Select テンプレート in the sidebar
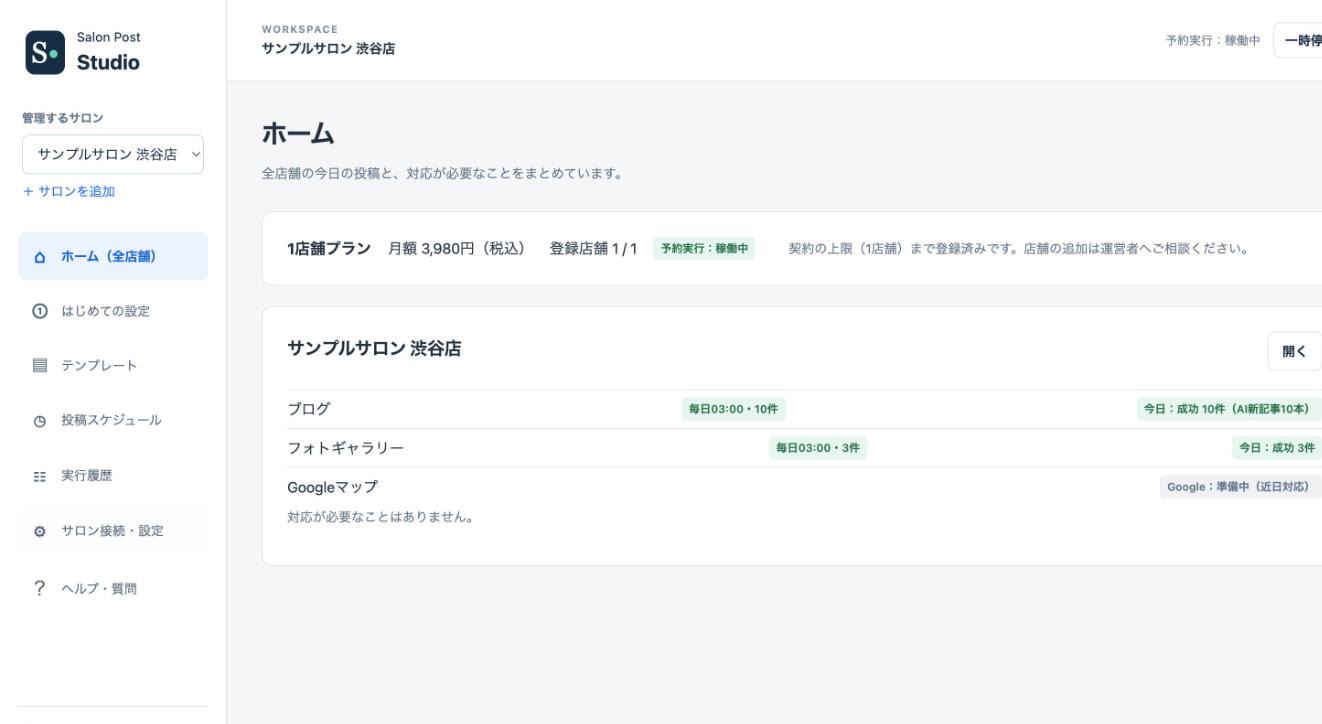 pos(113,365)
